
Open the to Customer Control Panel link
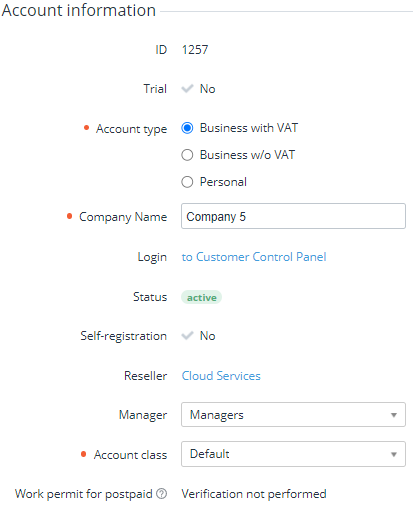coord(254,257)
